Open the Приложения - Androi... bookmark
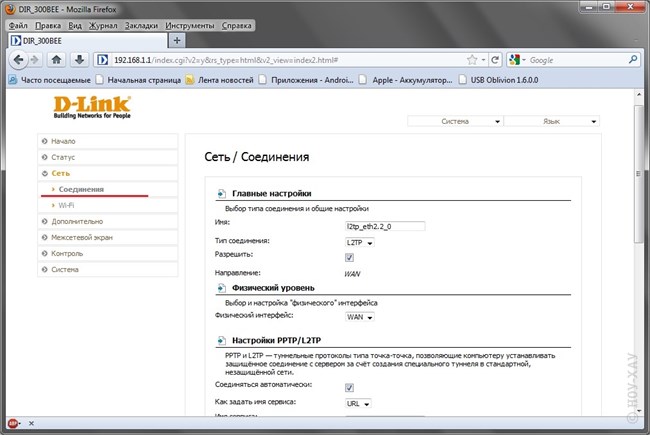Image resolution: width=650 pixels, height=435 pixels. tap(306, 80)
